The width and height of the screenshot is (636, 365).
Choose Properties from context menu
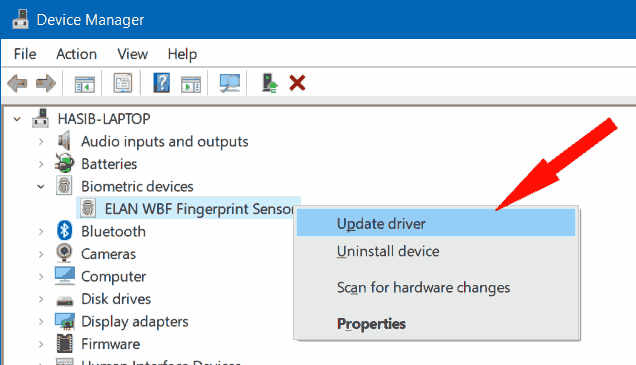(436, 323)
